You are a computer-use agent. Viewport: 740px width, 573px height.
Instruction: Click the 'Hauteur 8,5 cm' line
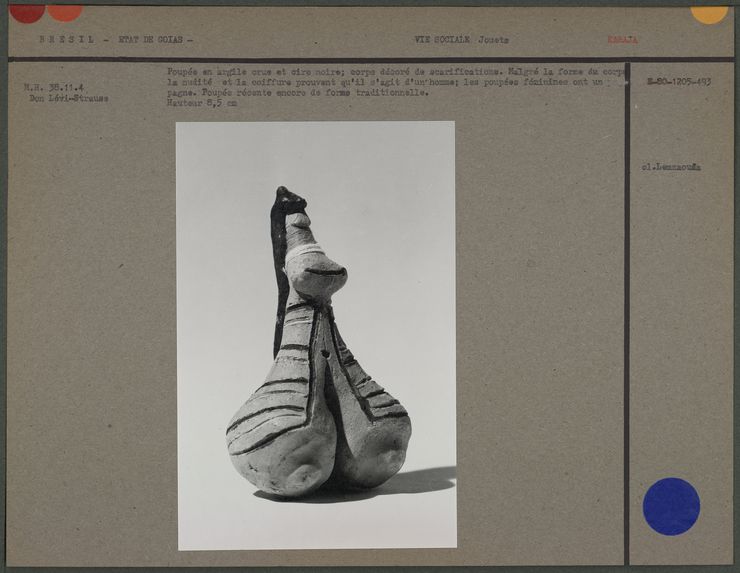(x=202, y=102)
